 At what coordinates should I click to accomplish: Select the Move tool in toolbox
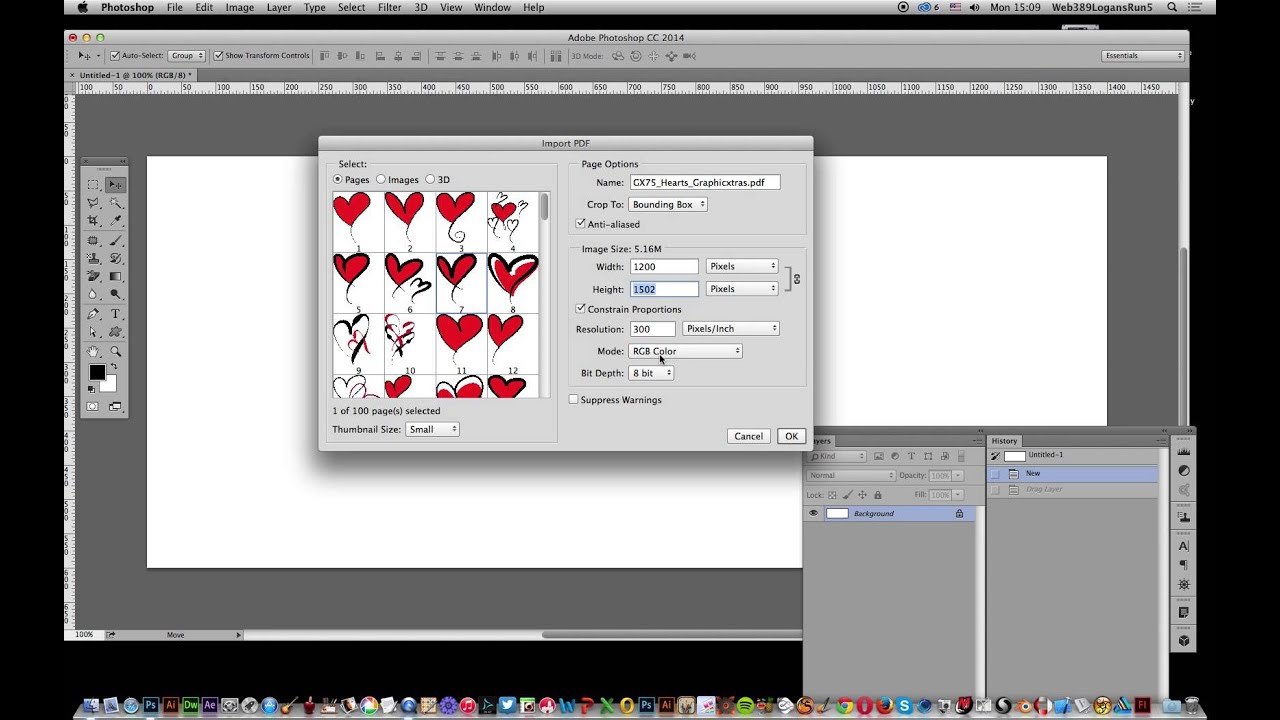coord(116,184)
